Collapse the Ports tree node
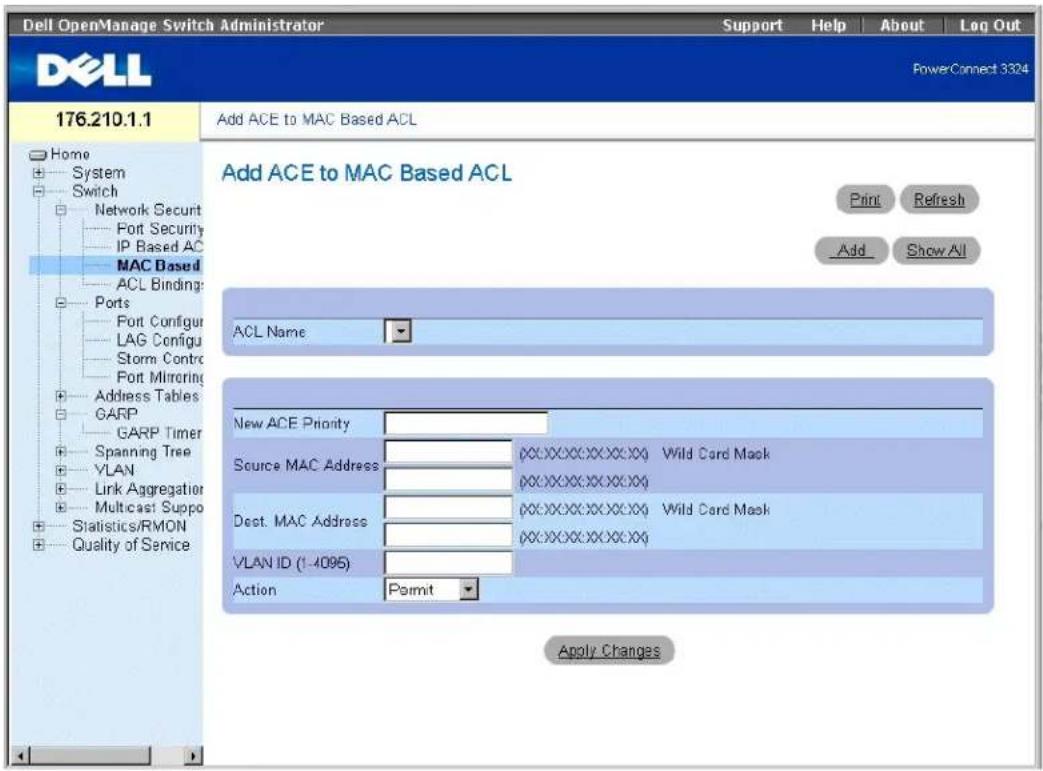Viewport: 1043px width, 771px height. point(61,303)
